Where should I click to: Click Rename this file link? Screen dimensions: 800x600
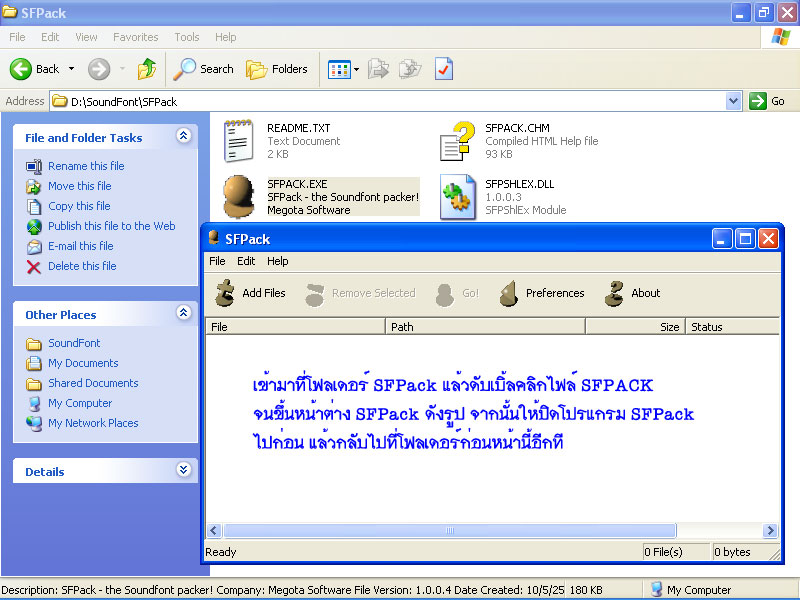click(x=86, y=166)
